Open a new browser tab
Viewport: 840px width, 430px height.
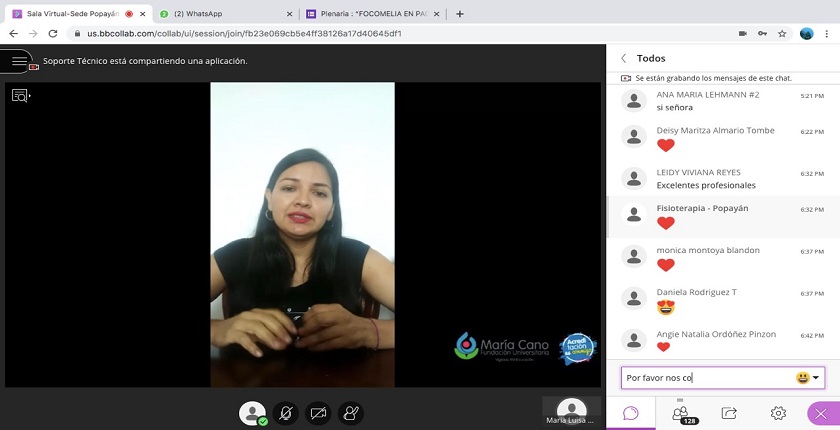coord(460,14)
